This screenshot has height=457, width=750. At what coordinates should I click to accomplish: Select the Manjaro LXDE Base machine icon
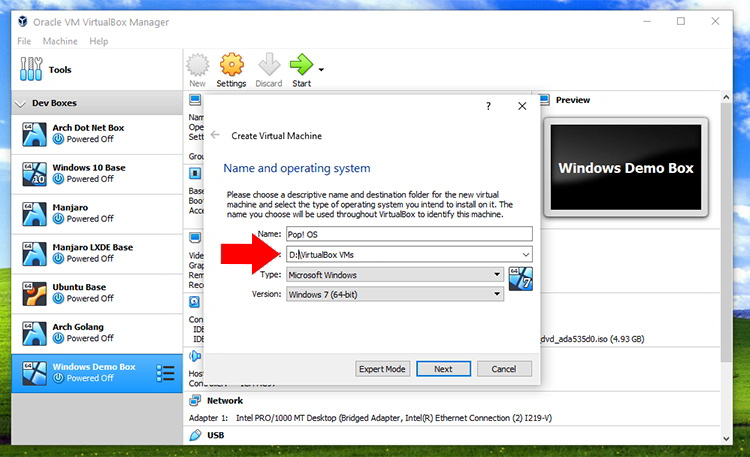34,253
